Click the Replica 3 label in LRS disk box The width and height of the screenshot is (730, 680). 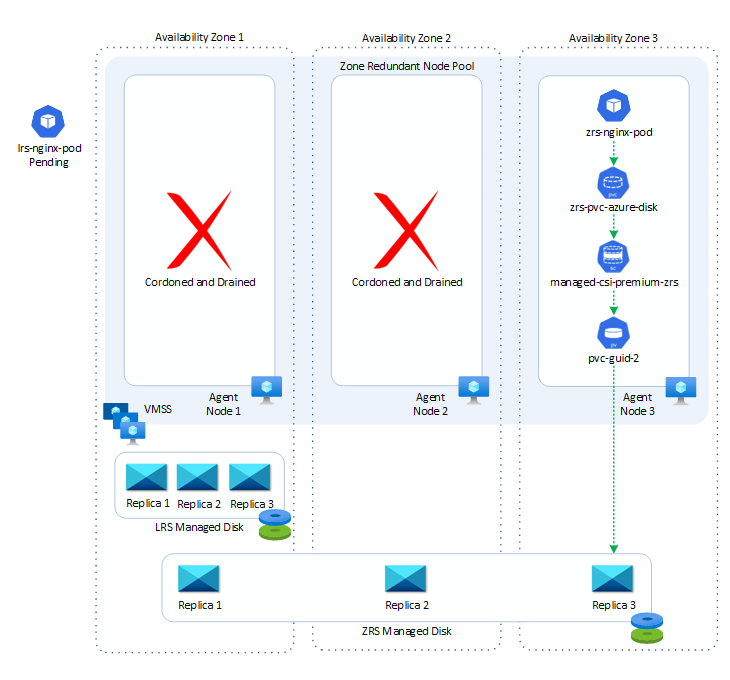coord(252,504)
